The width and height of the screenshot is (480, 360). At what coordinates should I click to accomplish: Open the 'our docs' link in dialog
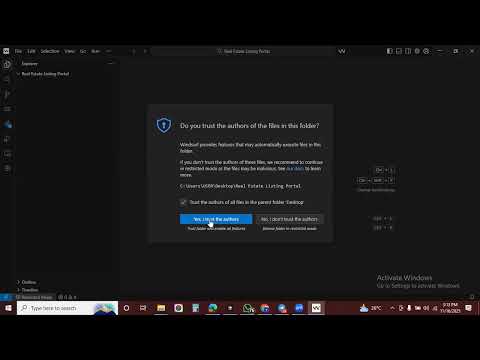point(295,169)
